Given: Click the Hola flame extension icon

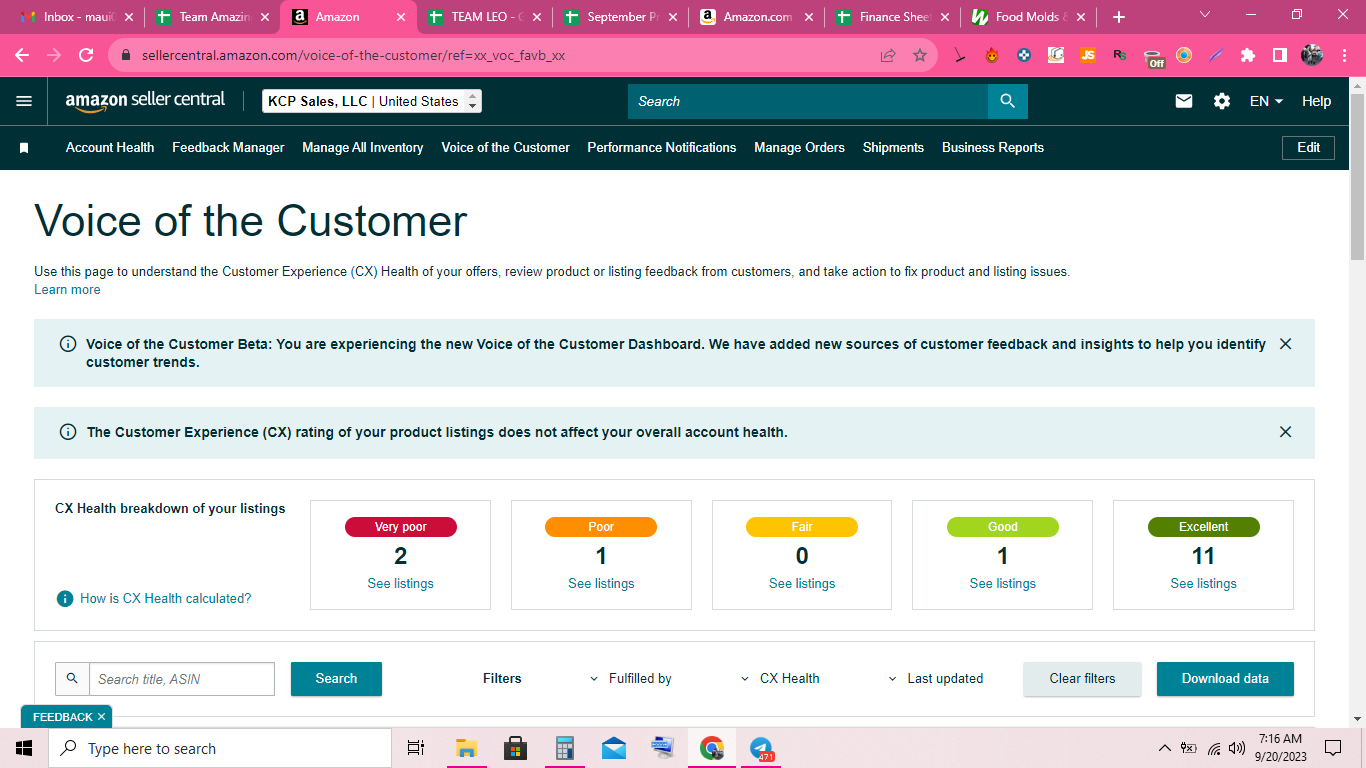Looking at the screenshot, I should coord(992,56).
